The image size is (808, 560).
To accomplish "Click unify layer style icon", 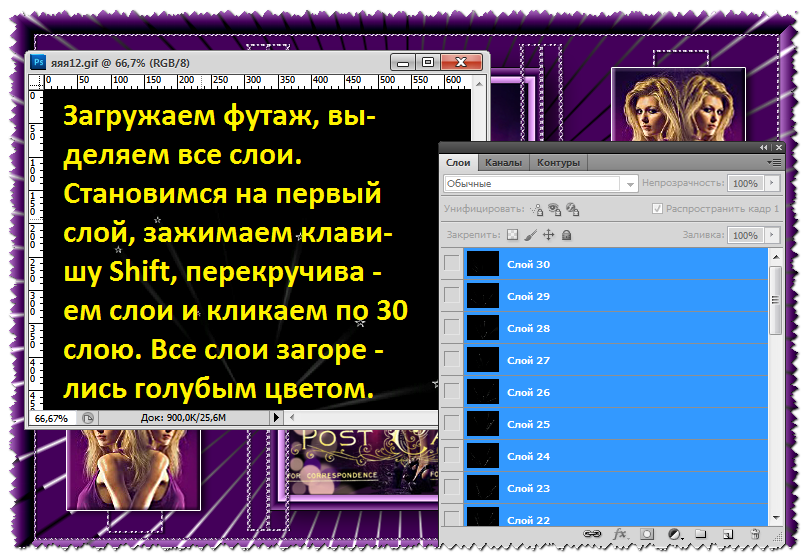I will tap(573, 209).
